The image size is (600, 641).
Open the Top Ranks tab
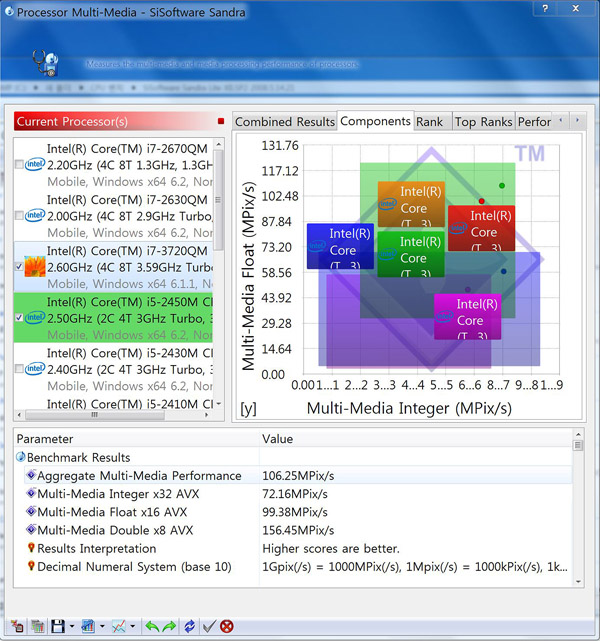pyautogui.click(x=484, y=122)
